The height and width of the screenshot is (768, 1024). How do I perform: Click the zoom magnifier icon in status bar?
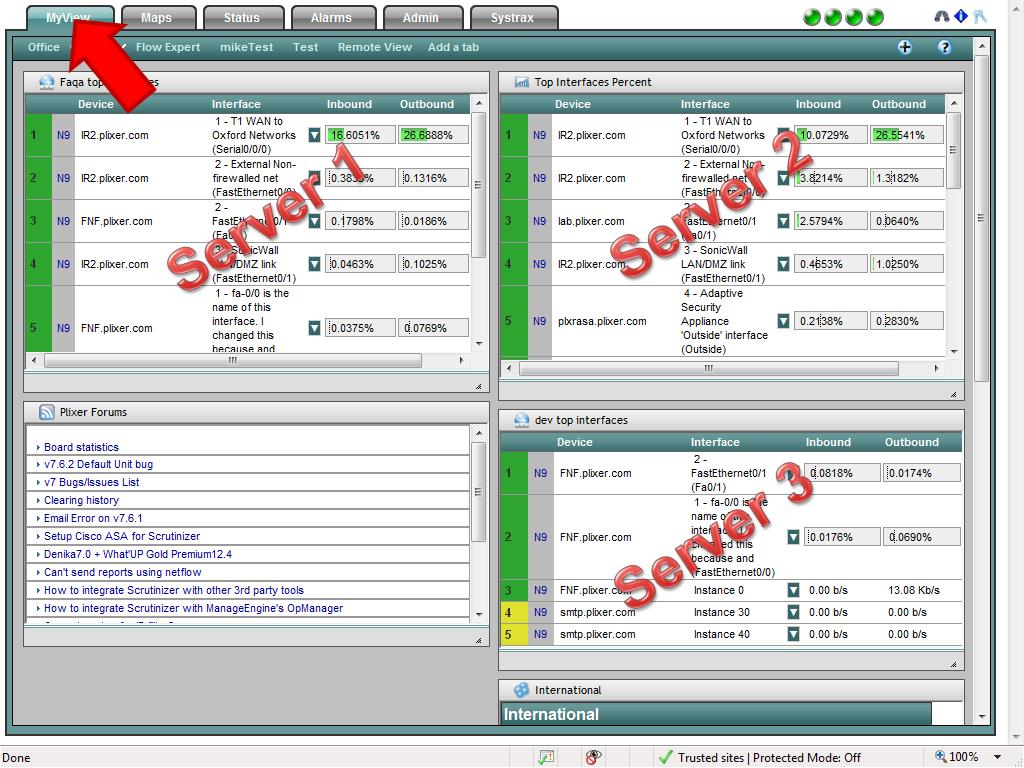coord(941,757)
